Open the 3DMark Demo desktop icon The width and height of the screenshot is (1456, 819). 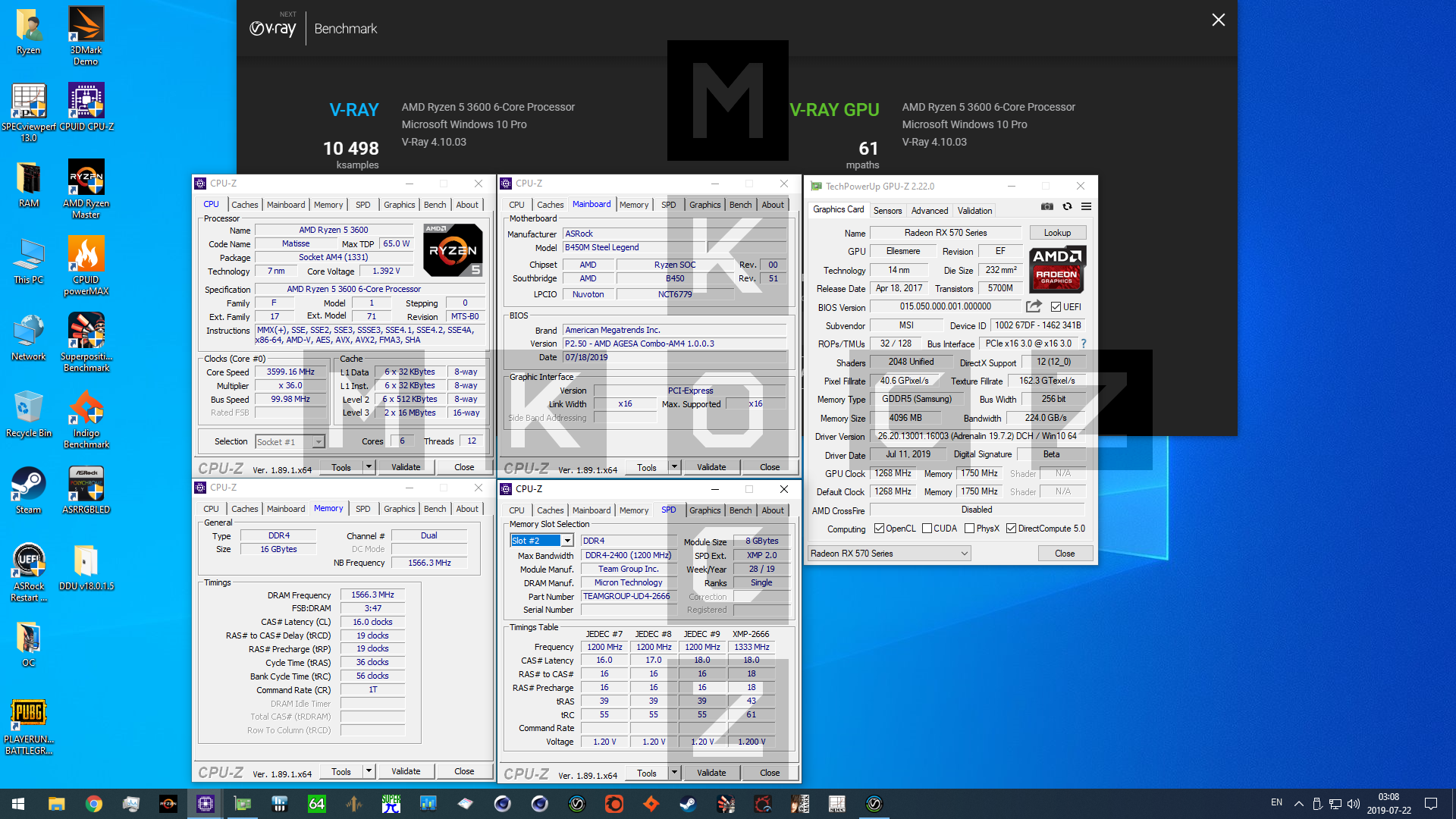pos(86,36)
